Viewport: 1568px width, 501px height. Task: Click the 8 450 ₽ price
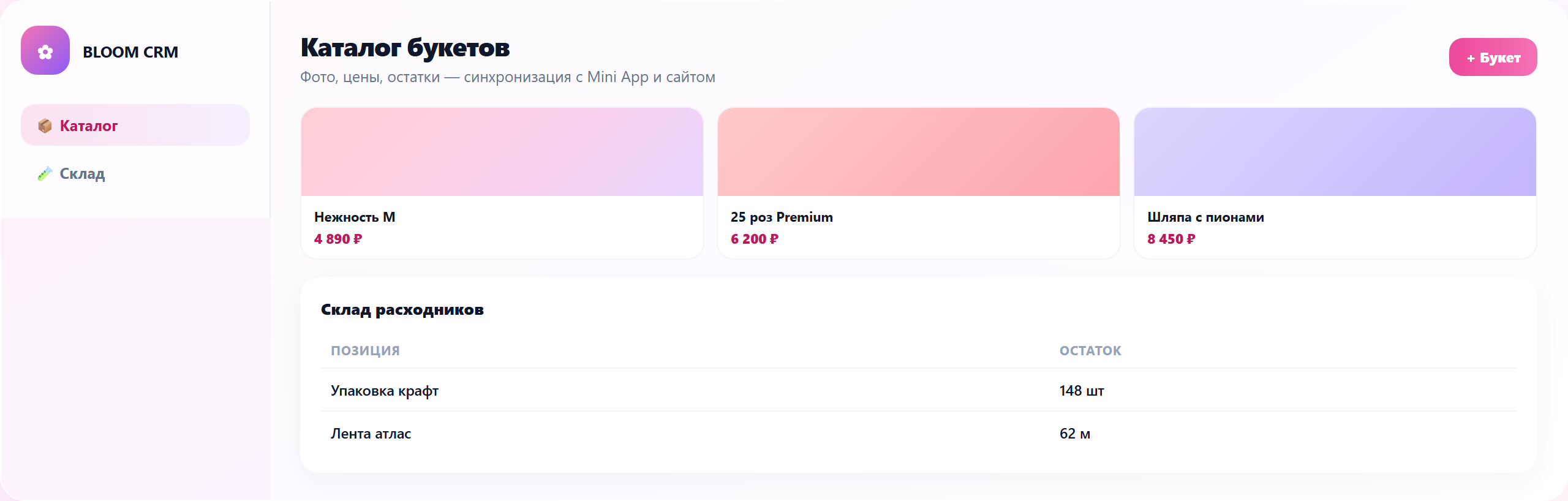click(1171, 239)
